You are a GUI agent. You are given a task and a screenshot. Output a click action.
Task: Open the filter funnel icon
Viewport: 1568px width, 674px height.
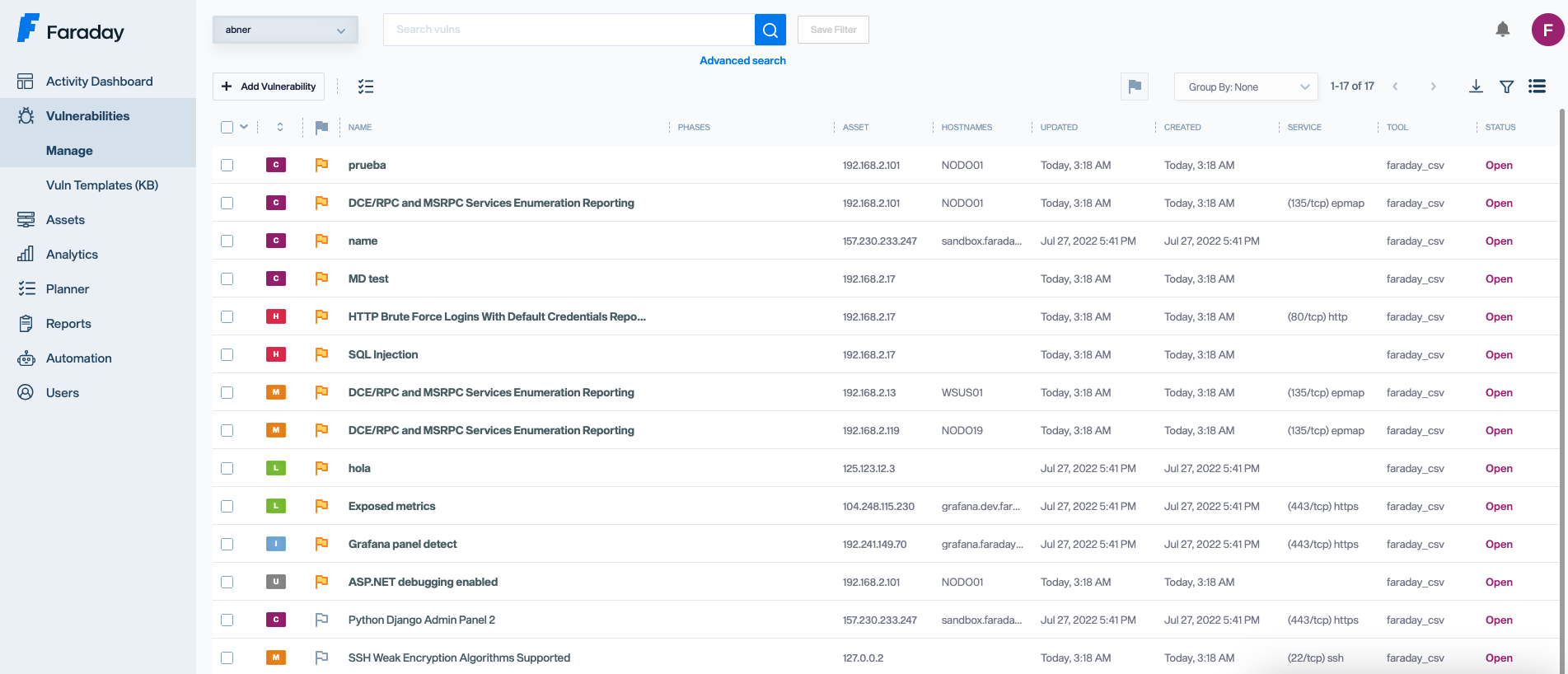click(1506, 87)
